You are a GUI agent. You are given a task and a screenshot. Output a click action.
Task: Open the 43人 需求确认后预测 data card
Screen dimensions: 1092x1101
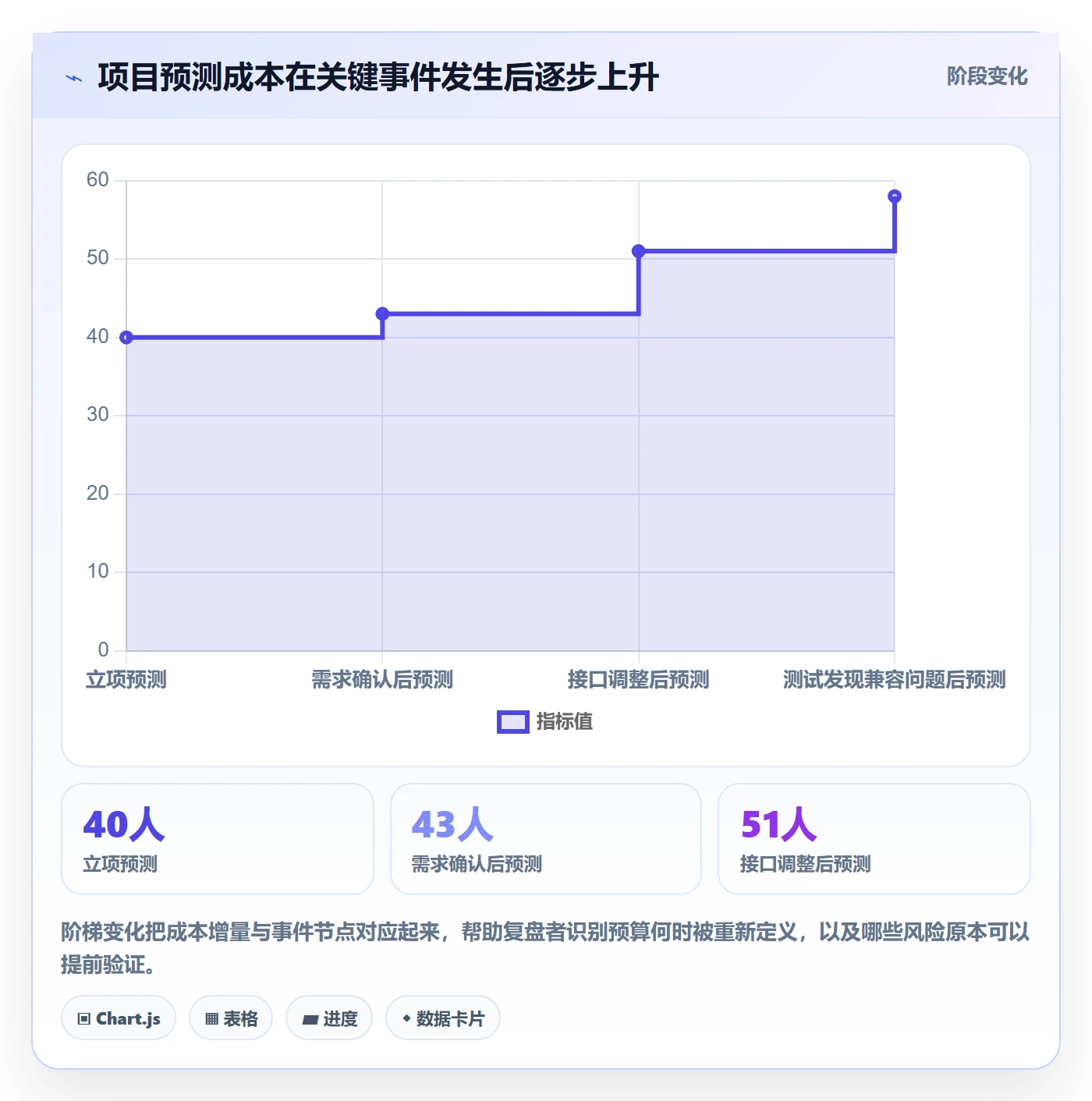[x=546, y=839]
